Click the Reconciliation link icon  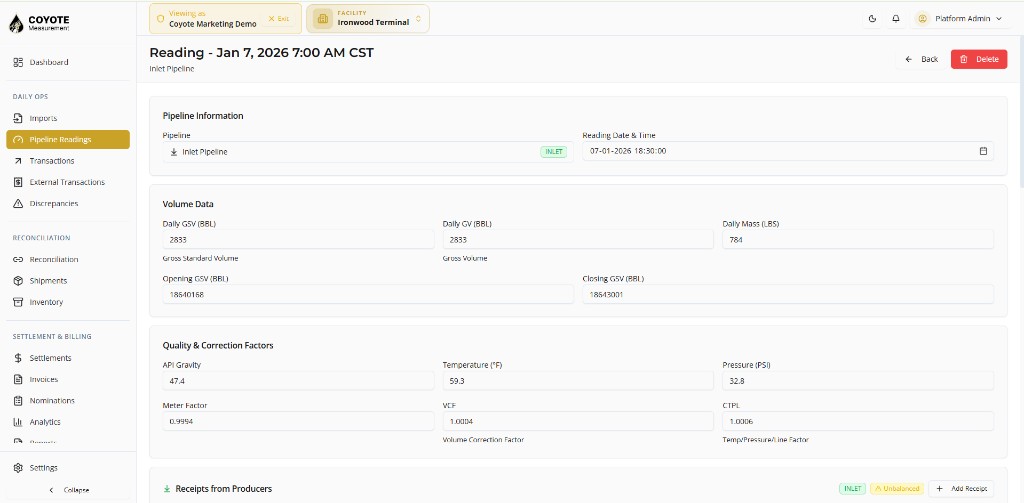18,259
